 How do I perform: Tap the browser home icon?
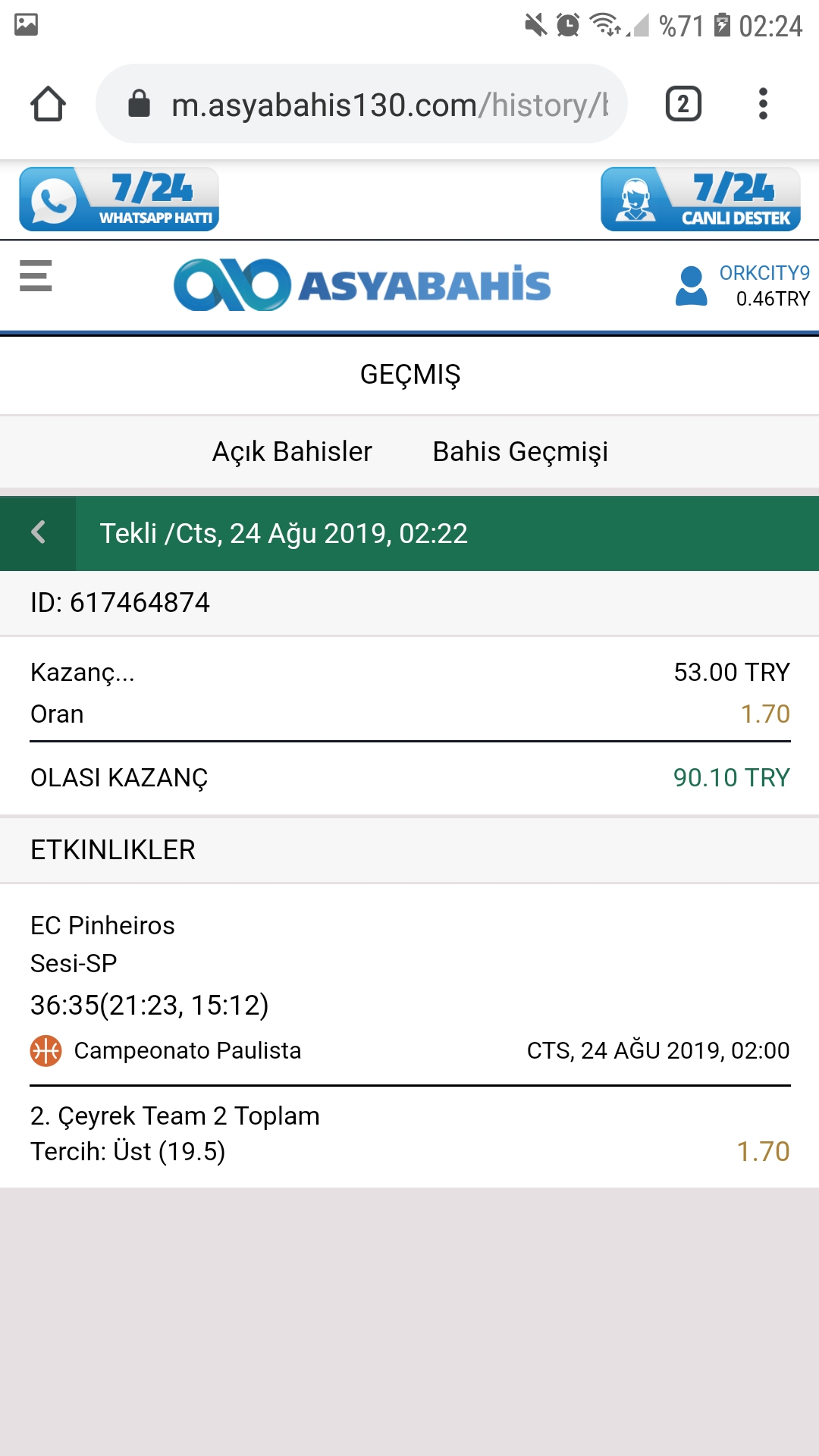tap(48, 104)
